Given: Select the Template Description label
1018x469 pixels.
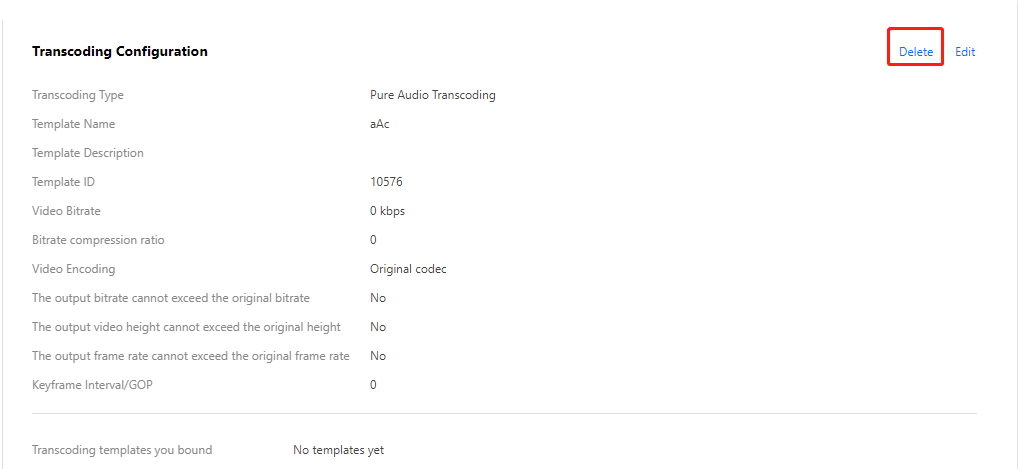Looking at the screenshot, I should 88,153.
